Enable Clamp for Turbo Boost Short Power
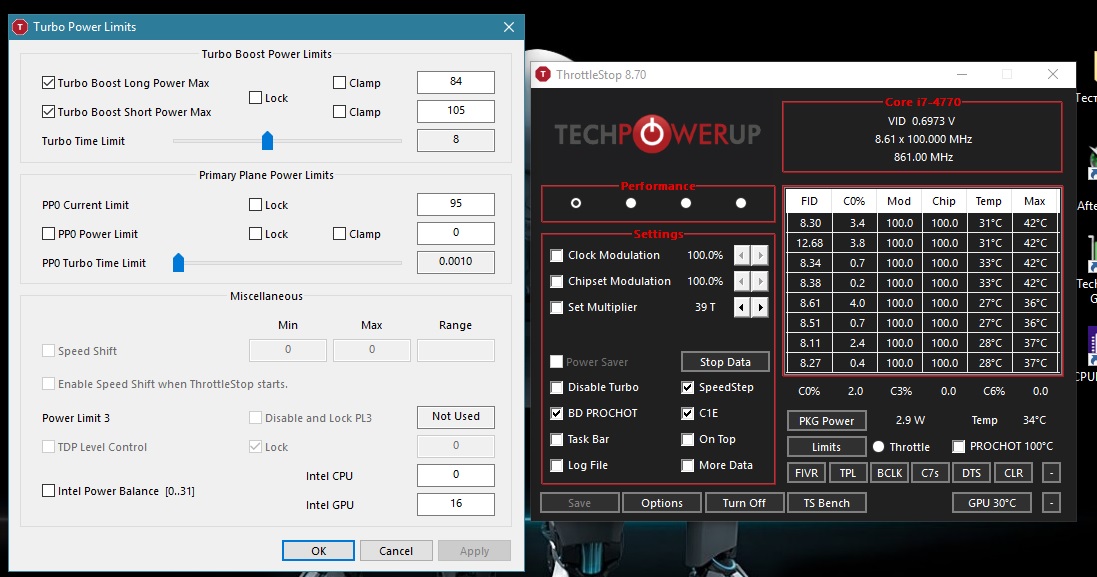Viewport: 1097px width, 577px height. (x=339, y=111)
